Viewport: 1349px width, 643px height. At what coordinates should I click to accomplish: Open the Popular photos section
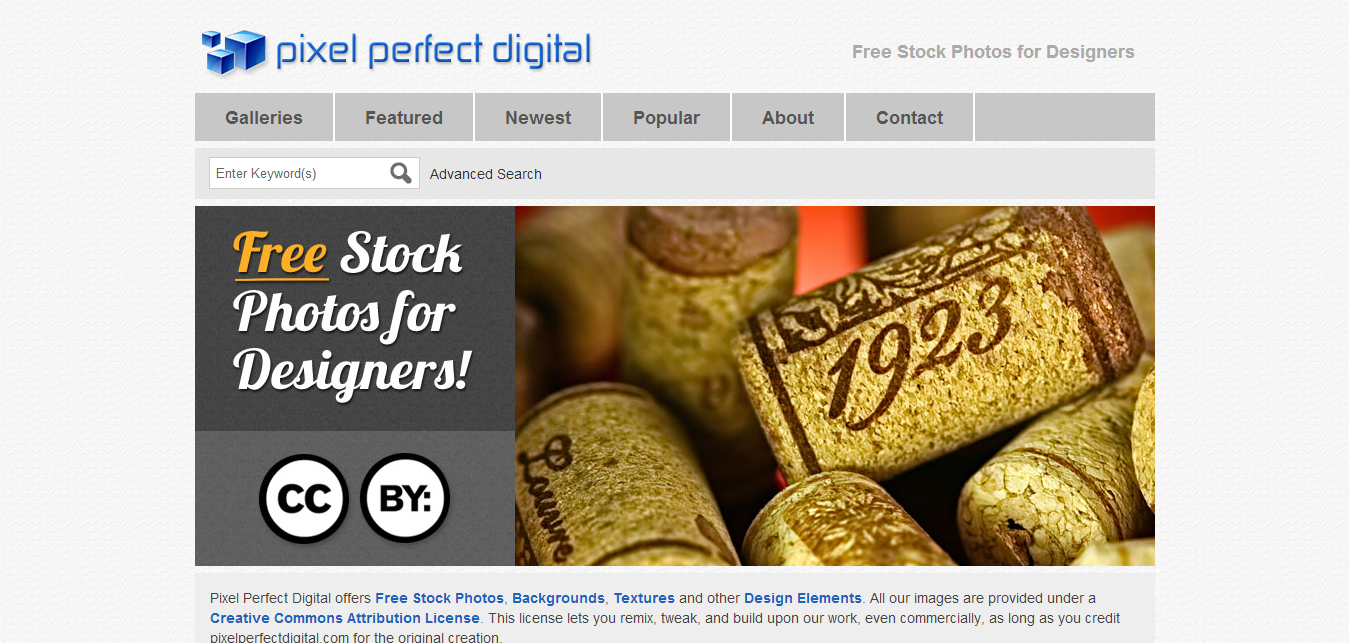[666, 117]
